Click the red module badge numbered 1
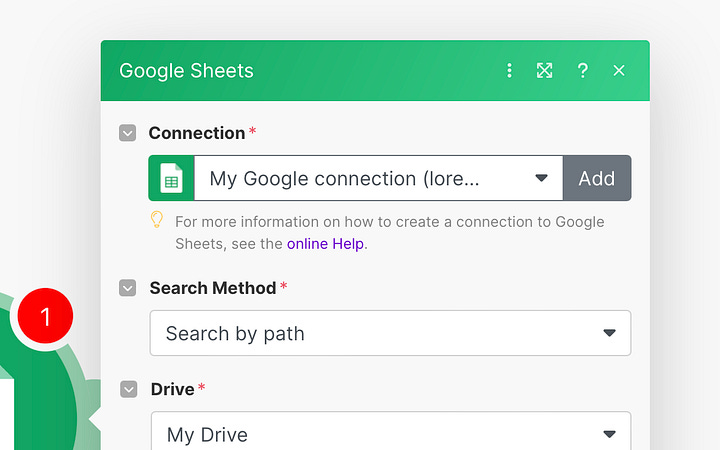720x450 pixels. pos(45,316)
